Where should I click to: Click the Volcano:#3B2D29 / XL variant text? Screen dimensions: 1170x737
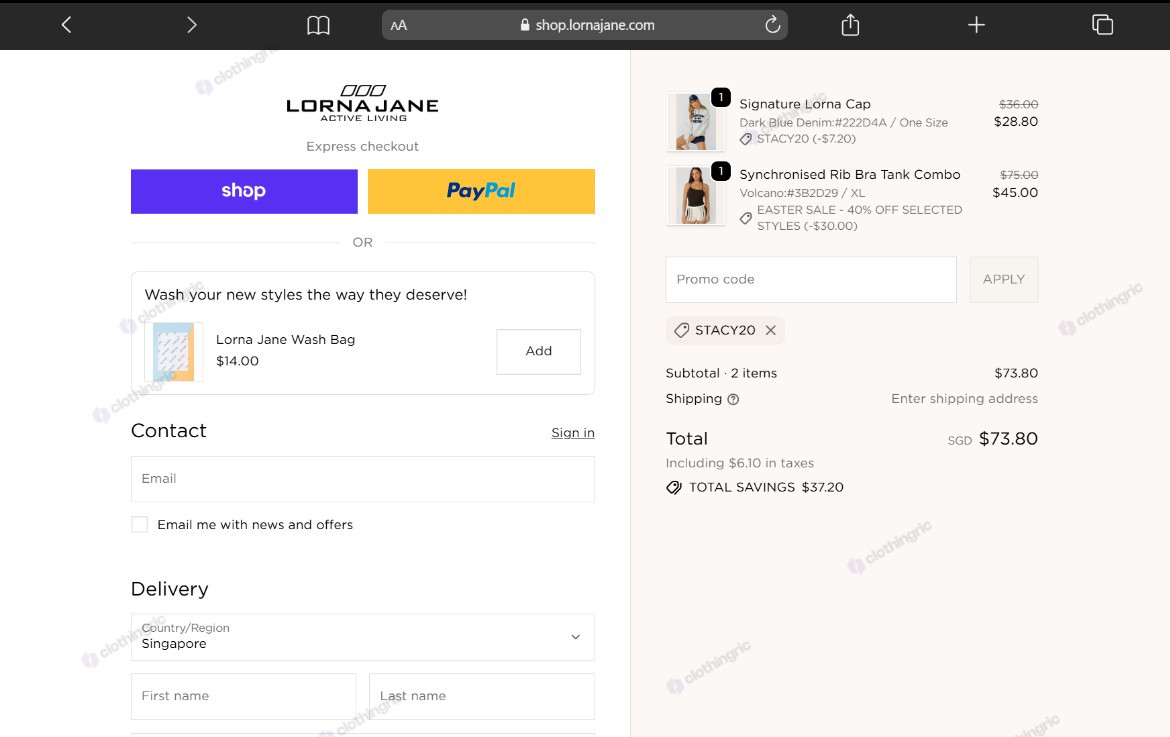pyautogui.click(x=802, y=193)
